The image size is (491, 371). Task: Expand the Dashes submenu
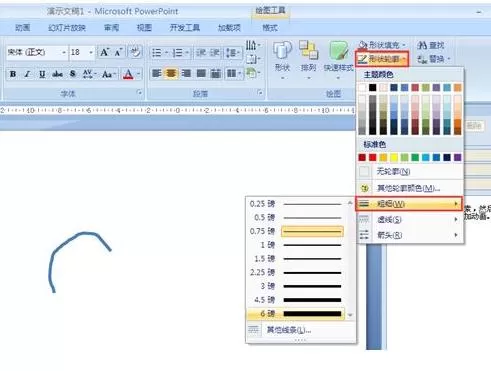410,219
